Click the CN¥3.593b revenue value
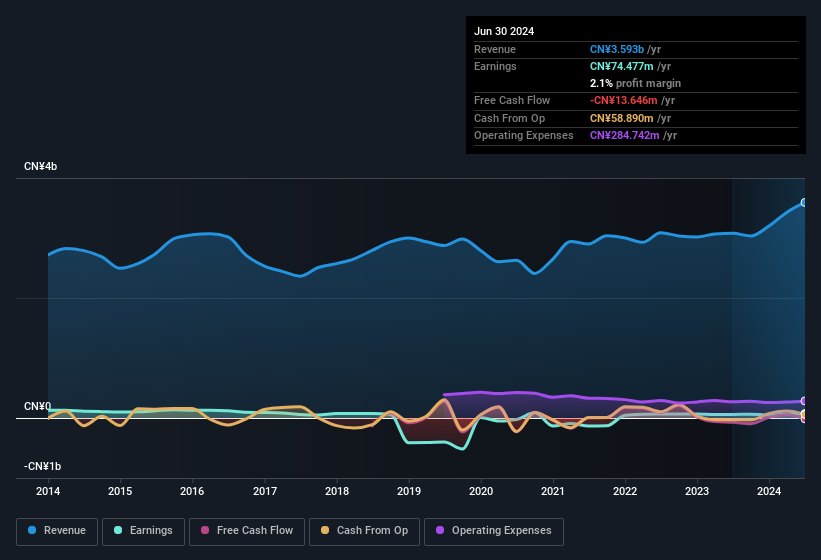Screen dimensions: 821x560 (617, 49)
